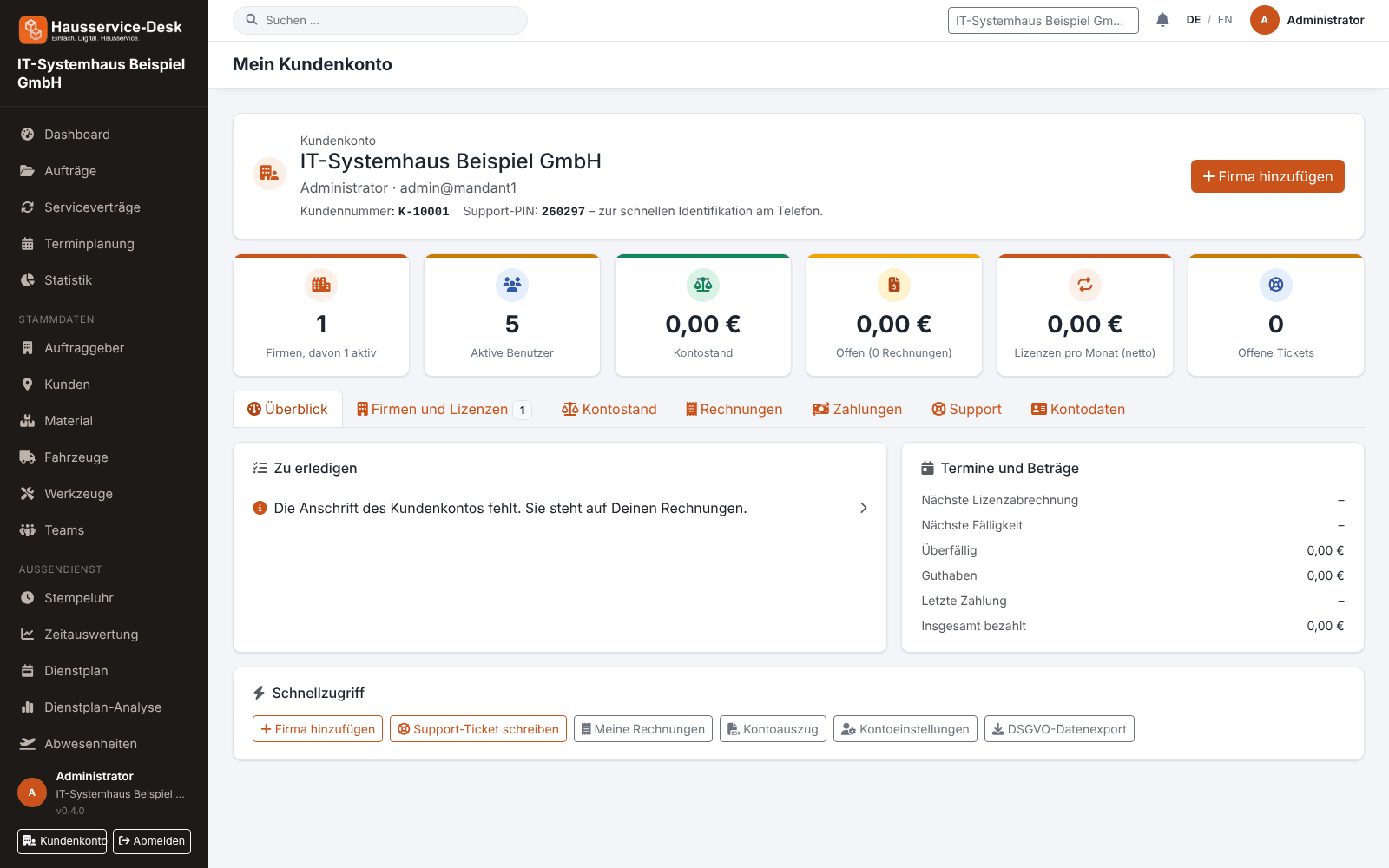Click the Kontostand scale icon card

click(x=703, y=285)
